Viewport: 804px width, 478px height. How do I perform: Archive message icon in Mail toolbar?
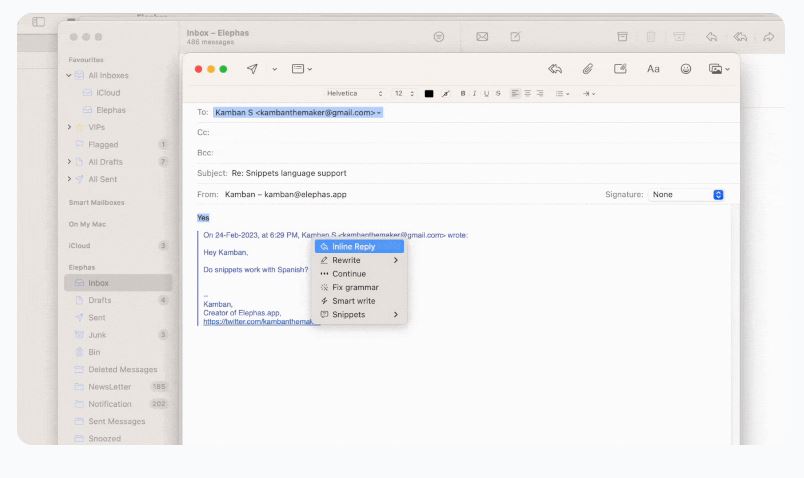(622, 37)
